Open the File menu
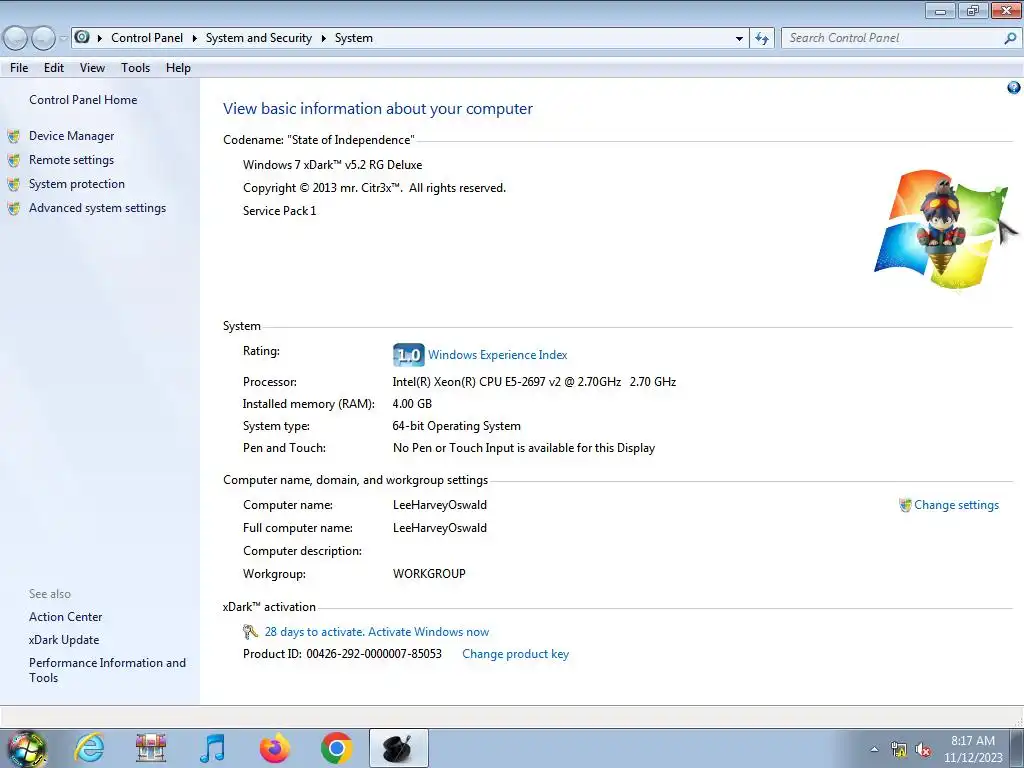 pos(19,68)
